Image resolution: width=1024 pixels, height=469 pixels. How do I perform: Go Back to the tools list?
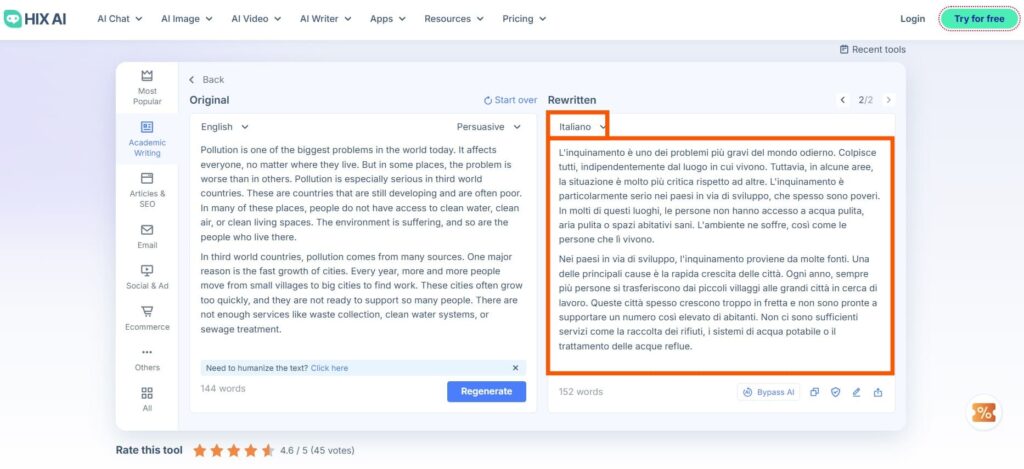(206, 80)
